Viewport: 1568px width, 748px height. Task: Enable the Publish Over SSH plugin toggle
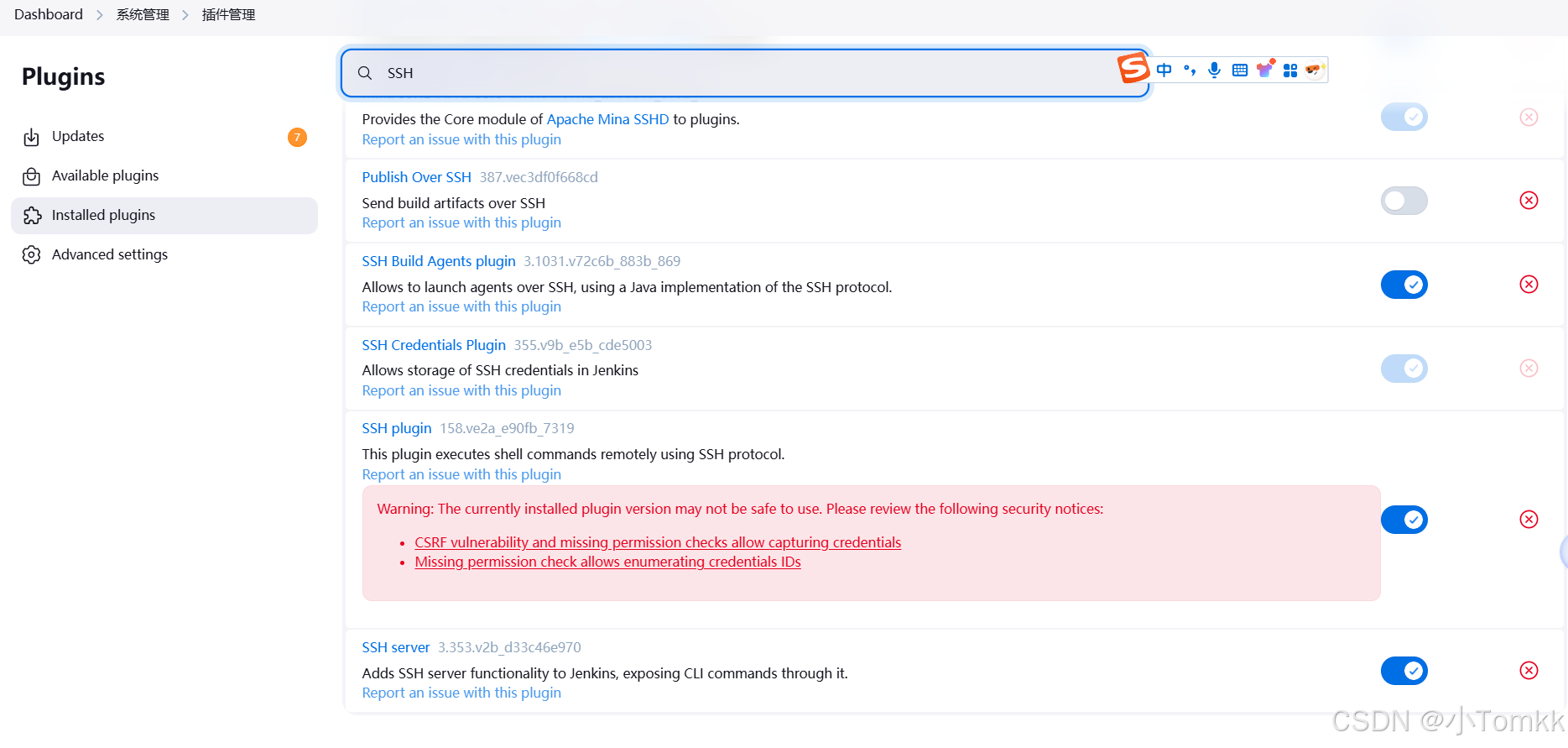(1404, 201)
